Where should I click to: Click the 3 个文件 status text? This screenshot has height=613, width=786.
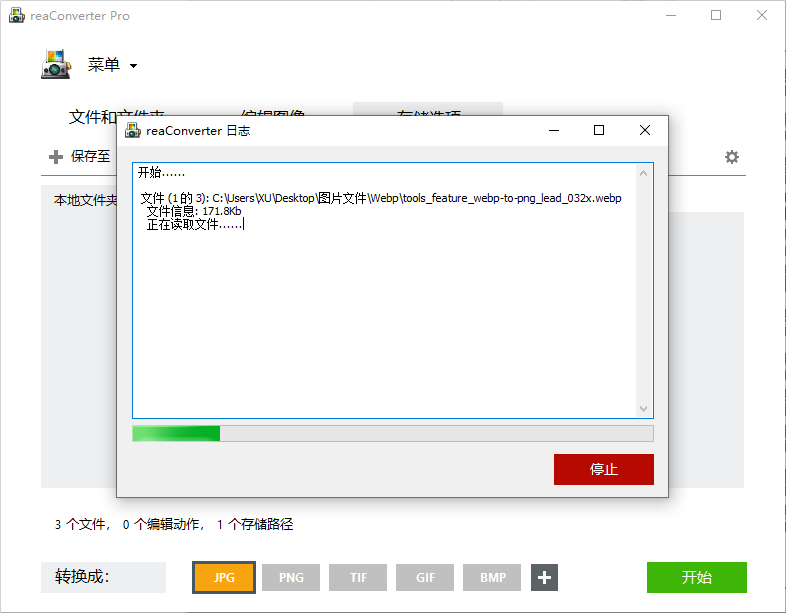(x=82, y=524)
